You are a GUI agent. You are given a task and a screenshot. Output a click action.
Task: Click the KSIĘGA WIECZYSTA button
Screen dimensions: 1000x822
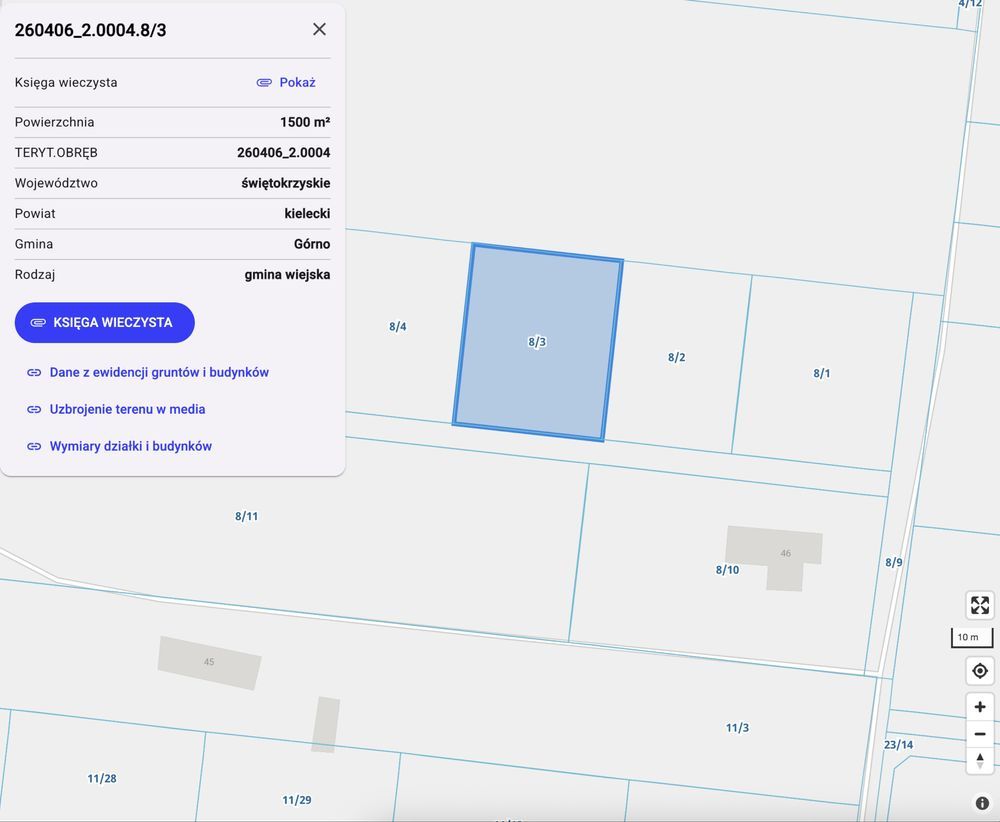[105, 323]
